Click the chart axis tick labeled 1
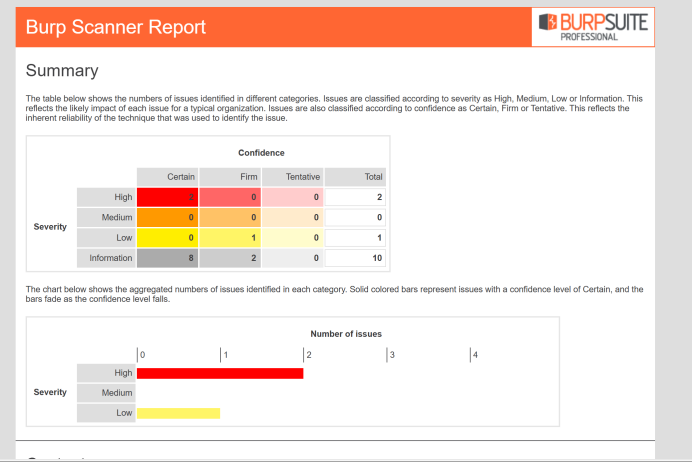Viewport: 692px width, 462px height. 226,355
